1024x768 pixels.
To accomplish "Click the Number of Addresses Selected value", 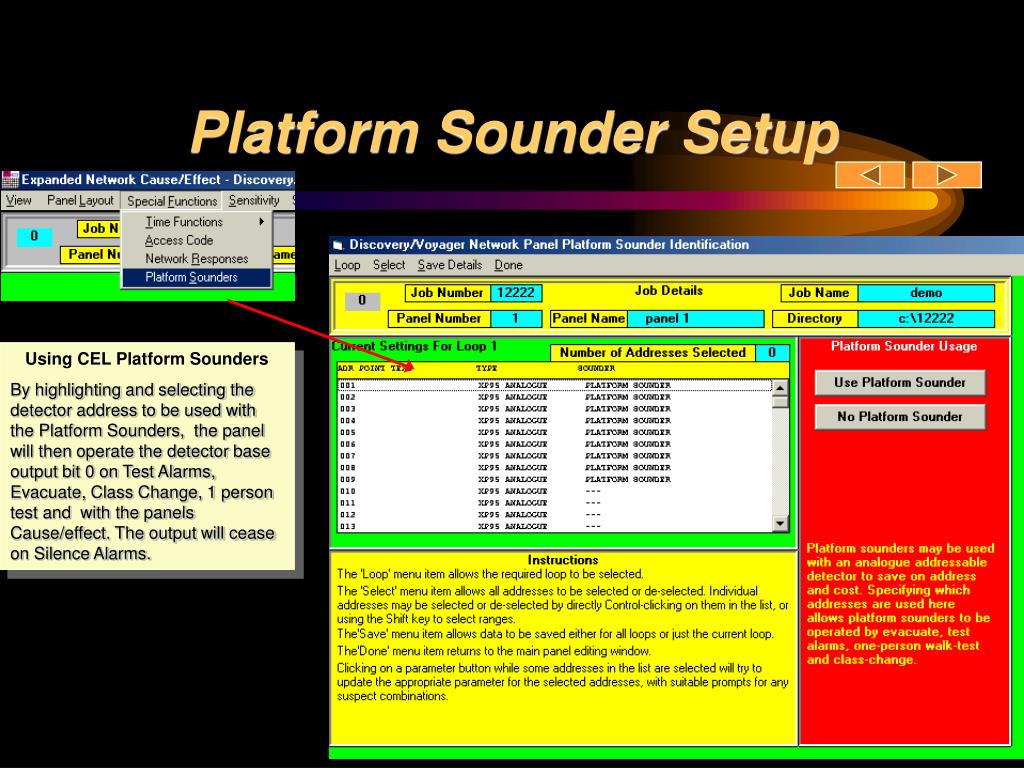I will pyautogui.click(x=772, y=353).
